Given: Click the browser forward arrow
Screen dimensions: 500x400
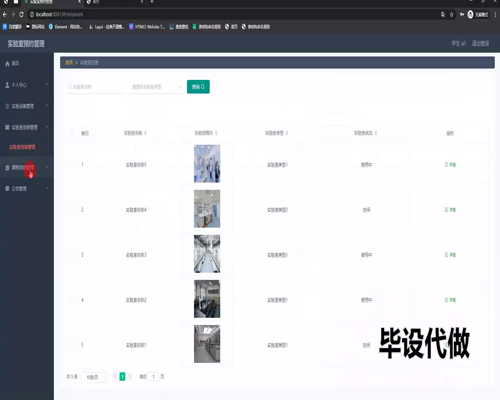Looking at the screenshot, I should (x=13, y=14).
